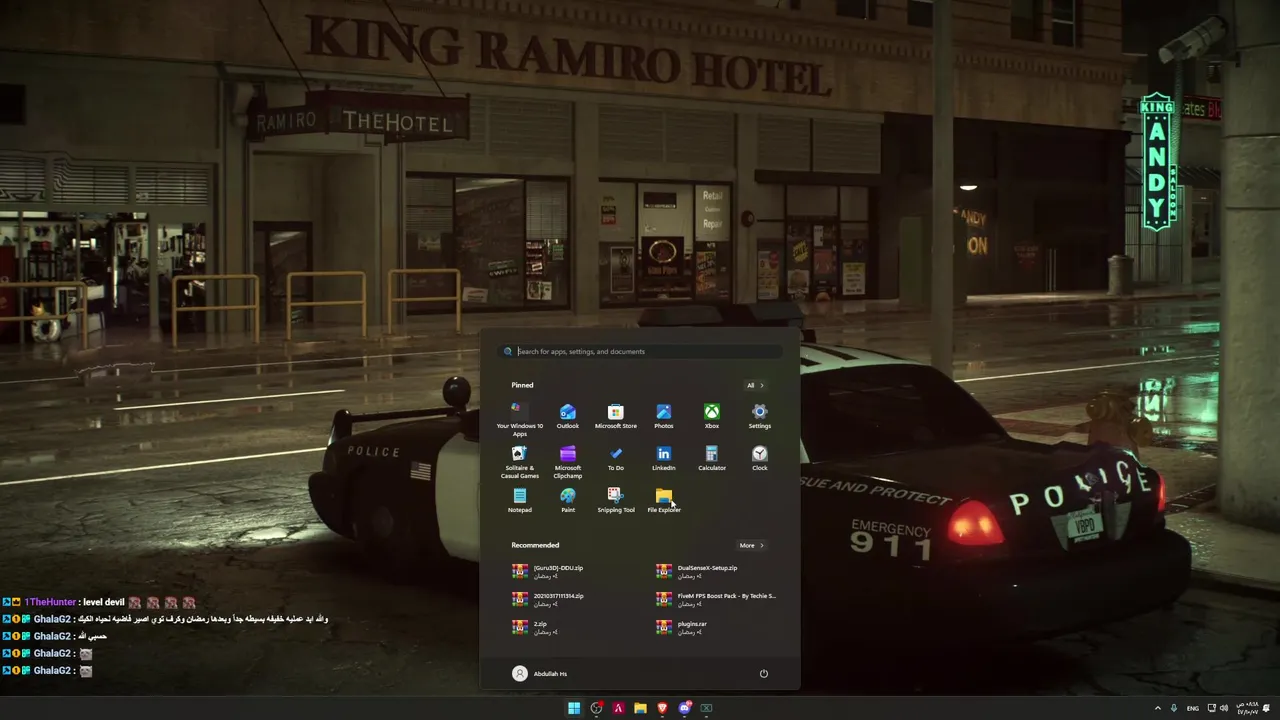
Task: Launch the Xbox app
Action: (x=712, y=417)
